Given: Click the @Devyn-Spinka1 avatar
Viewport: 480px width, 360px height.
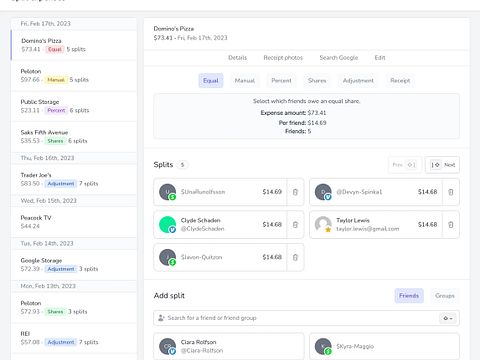Looking at the screenshot, I should pos(323,192).
